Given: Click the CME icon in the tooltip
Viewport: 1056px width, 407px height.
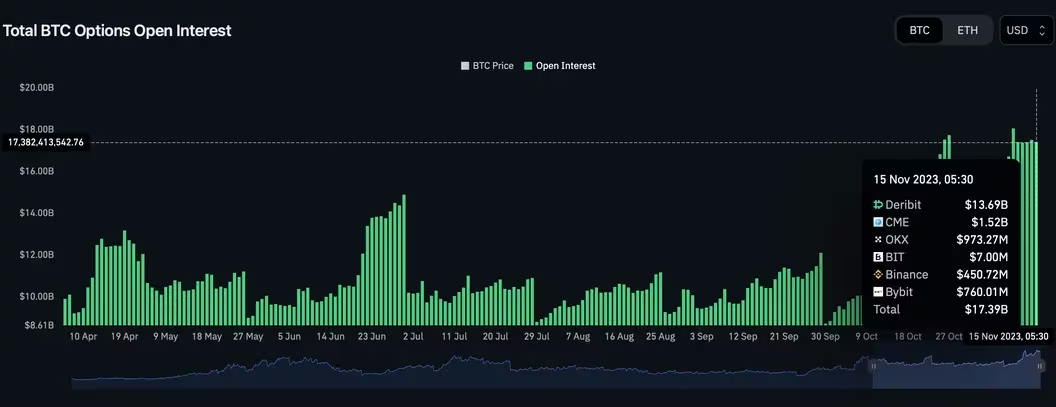Looking at the screenshot, I should (x=878, y=222).
